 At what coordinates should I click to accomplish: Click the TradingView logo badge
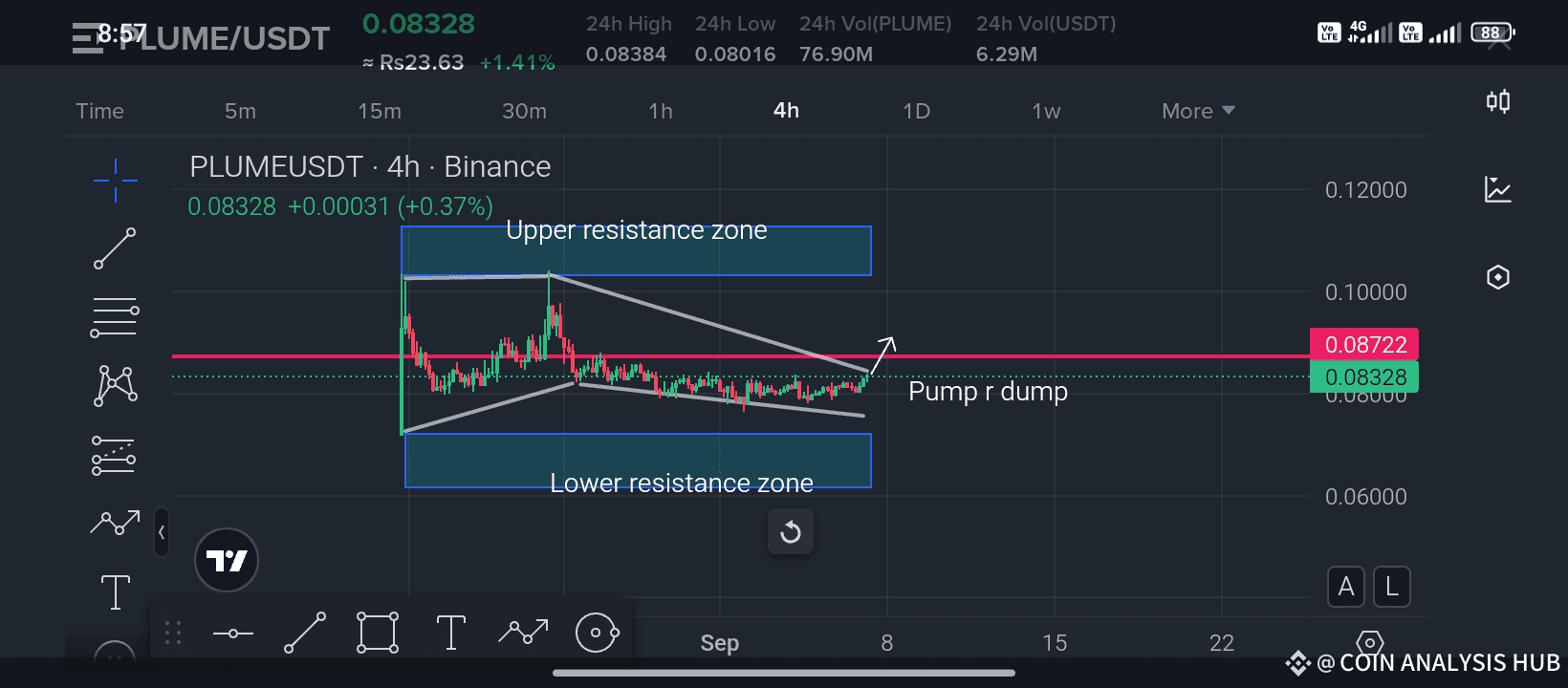(x=227, y=560)
